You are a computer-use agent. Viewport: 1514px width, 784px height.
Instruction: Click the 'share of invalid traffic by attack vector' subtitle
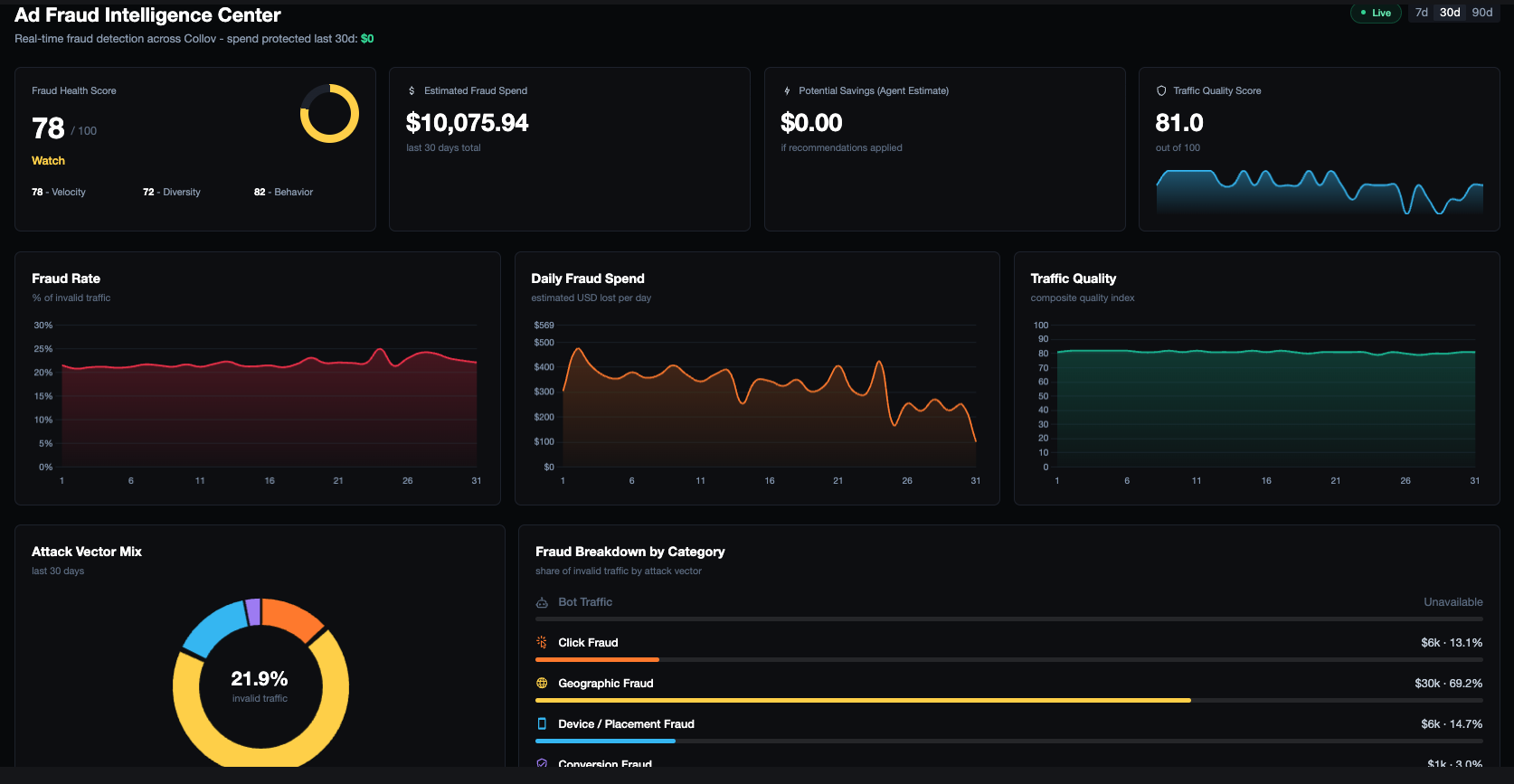tap(619, 571)
